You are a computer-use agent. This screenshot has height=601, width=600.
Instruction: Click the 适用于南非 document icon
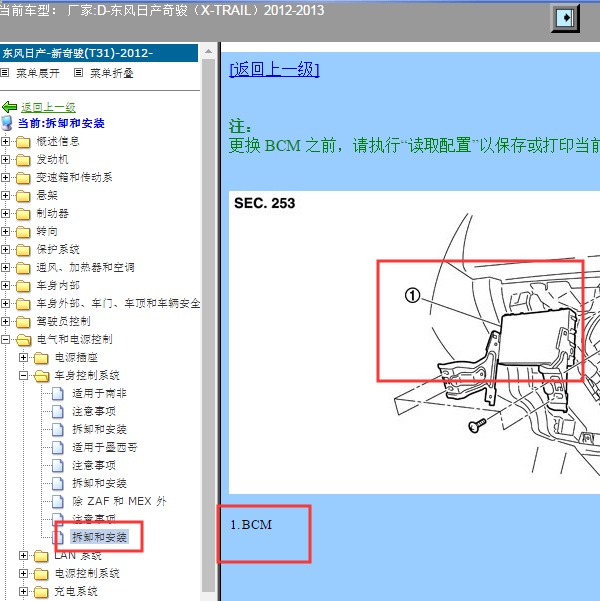coord(58,394)
